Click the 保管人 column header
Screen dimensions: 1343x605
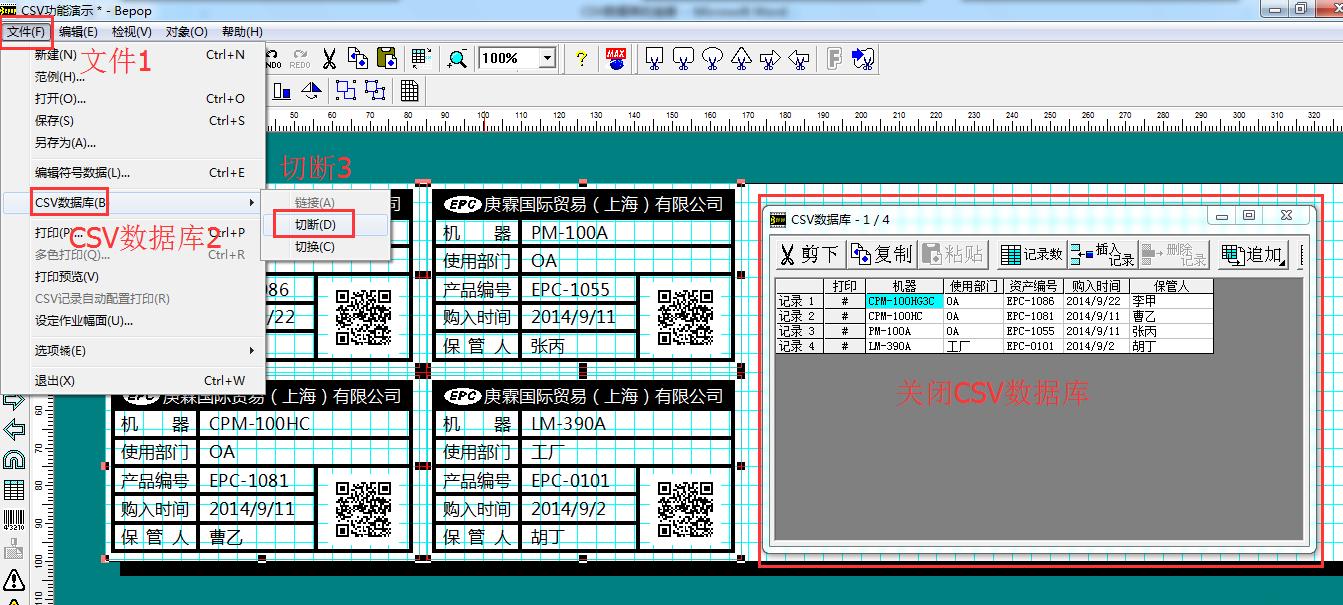1170,286
